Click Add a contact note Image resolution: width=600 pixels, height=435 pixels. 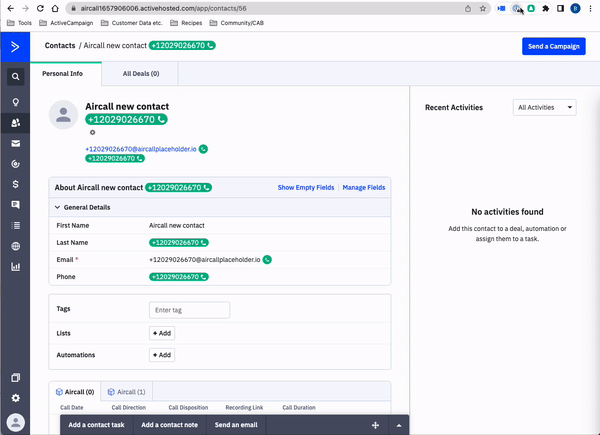click(x=170, y=425)
